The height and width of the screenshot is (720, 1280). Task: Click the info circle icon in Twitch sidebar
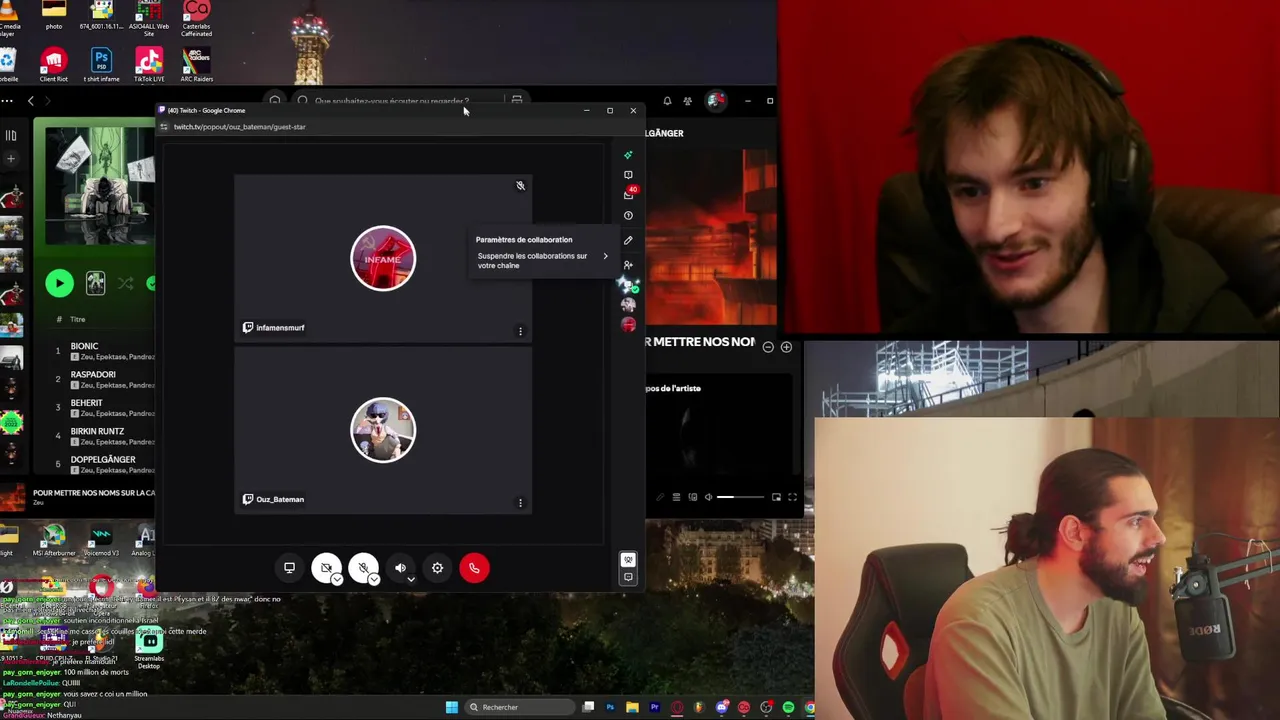(628, 216)
